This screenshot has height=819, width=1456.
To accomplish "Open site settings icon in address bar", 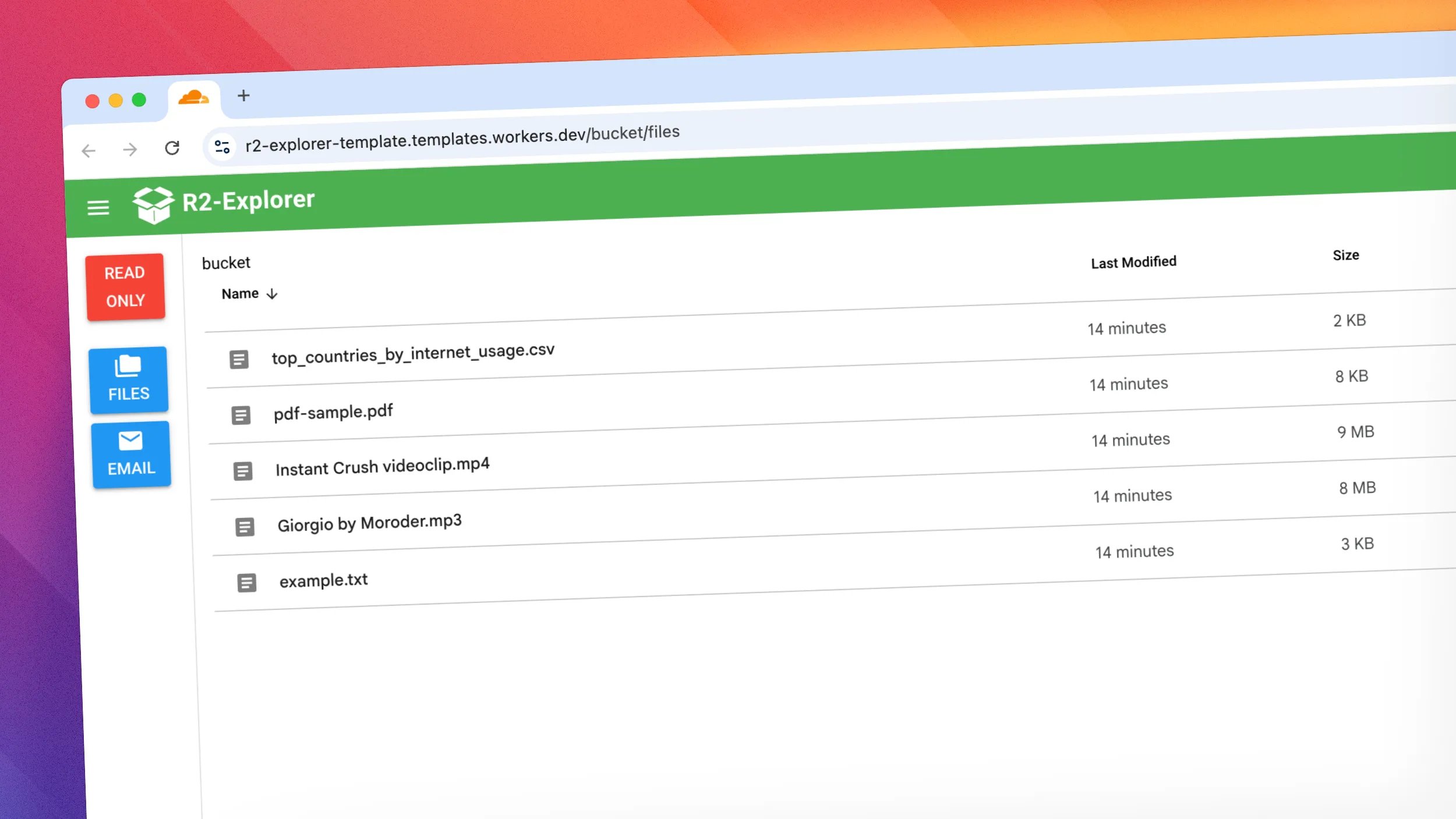I will coord(222,146).
